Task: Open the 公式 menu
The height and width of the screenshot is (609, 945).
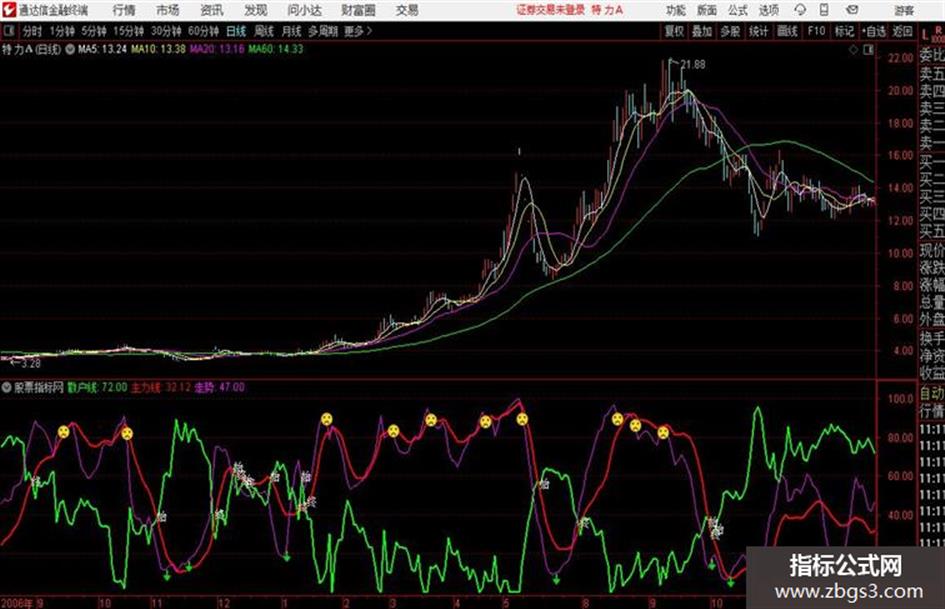Action: (x=737, y=10)
